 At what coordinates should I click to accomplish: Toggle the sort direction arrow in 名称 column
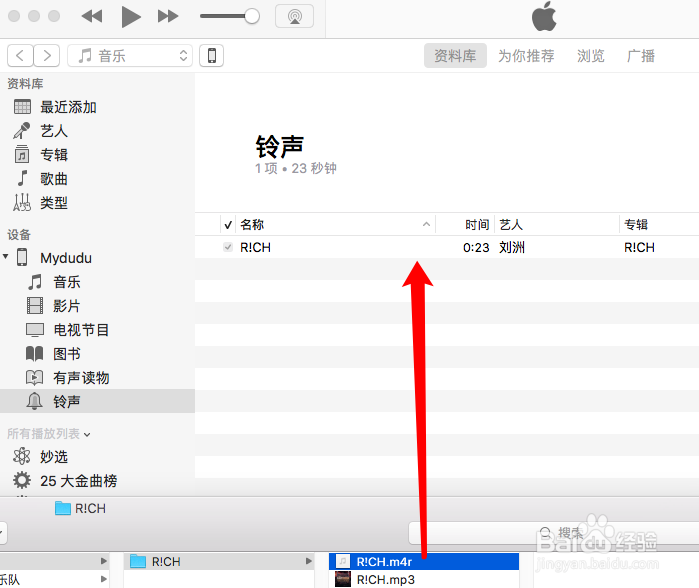coord(426,224)
